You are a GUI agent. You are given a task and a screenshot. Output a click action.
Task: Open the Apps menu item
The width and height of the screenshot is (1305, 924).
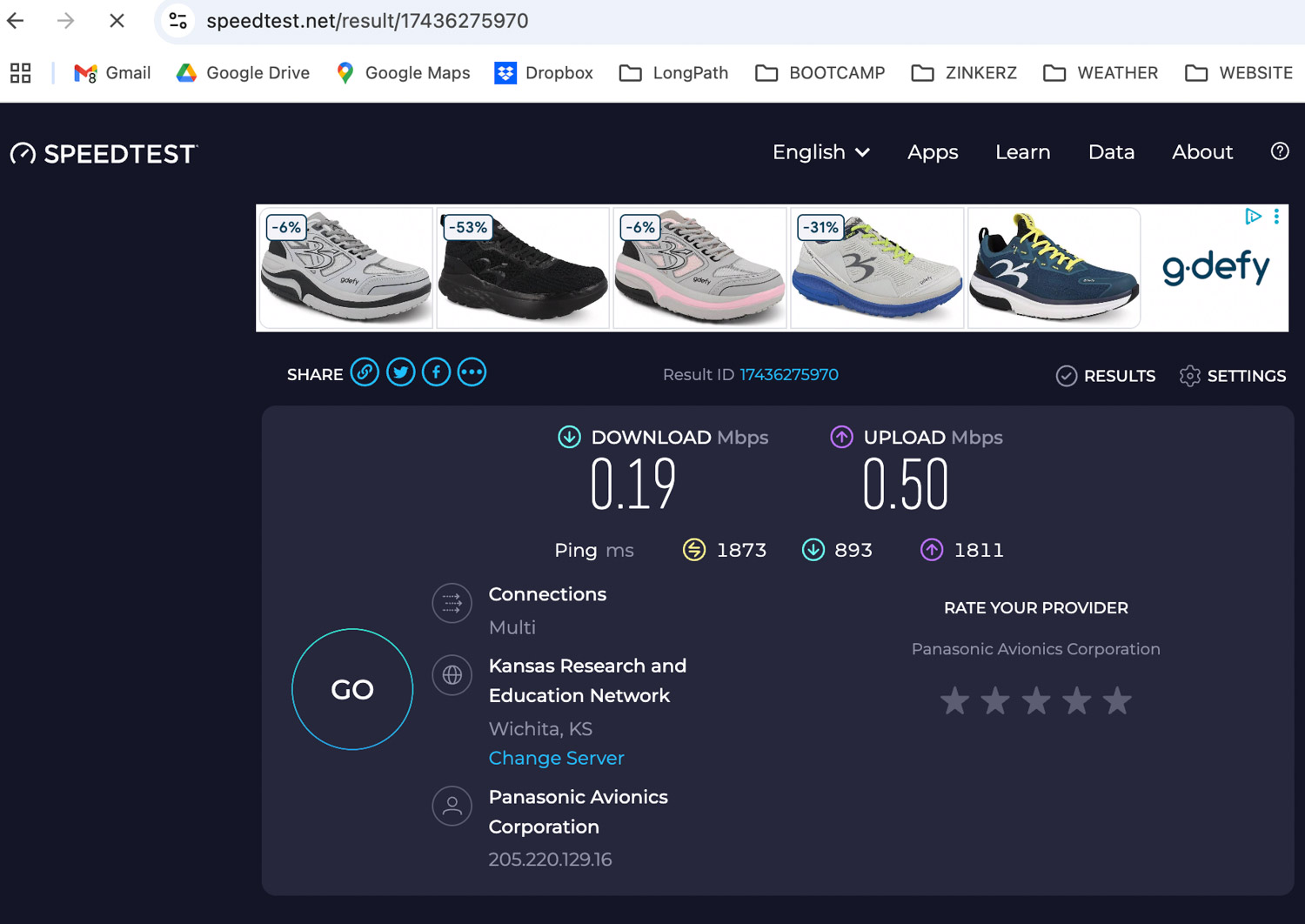tap(932, 152)
